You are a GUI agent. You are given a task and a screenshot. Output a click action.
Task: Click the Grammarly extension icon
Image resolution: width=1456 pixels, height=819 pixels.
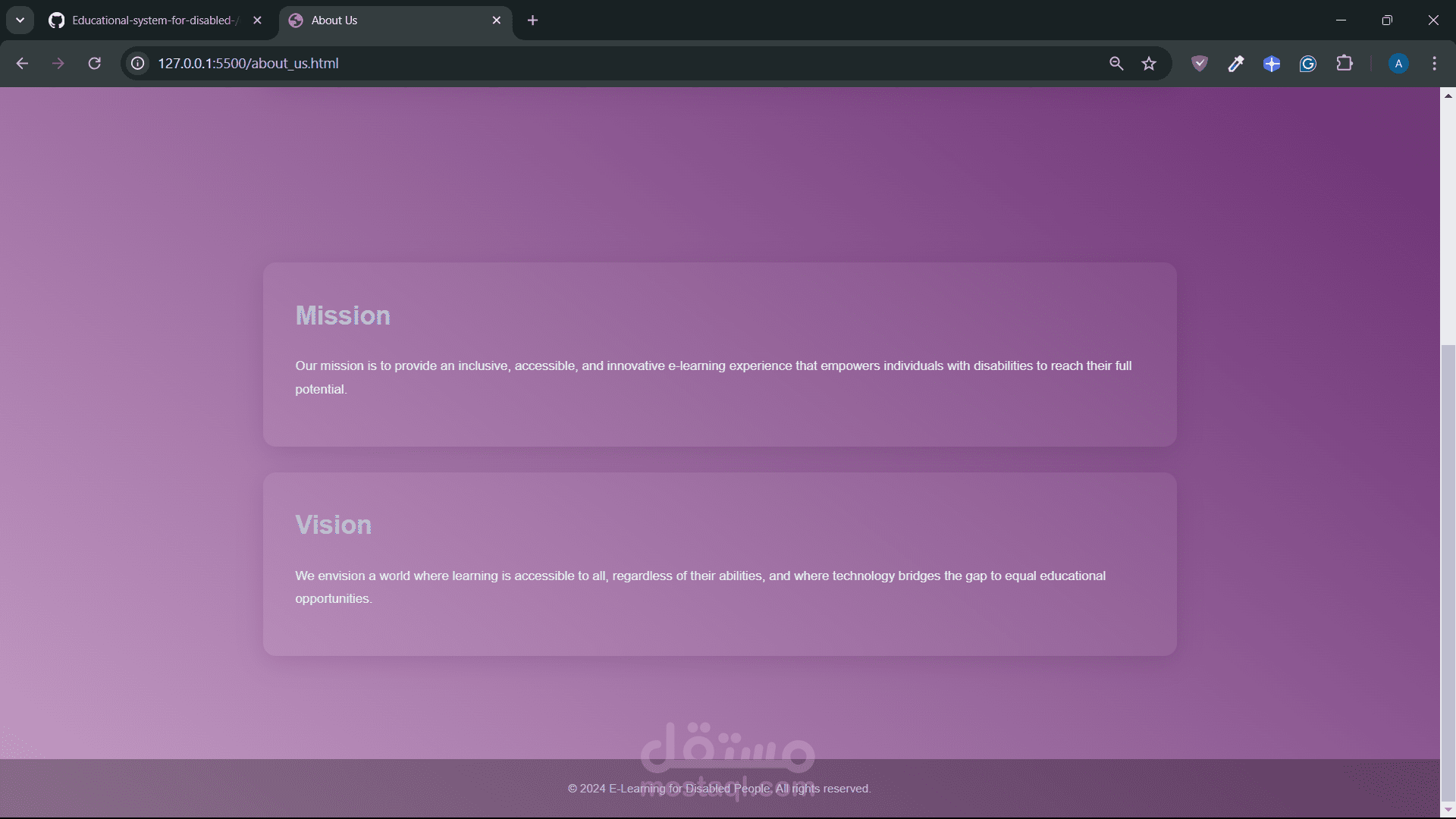(x=1308, y=64)
